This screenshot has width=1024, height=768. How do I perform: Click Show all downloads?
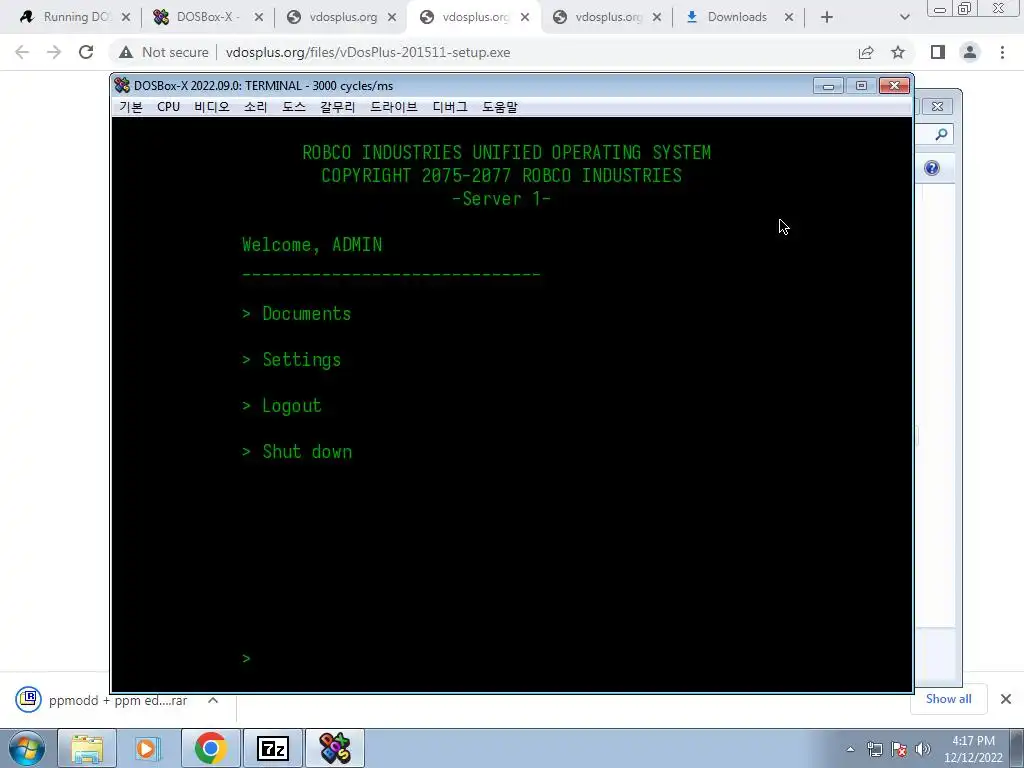948,699
